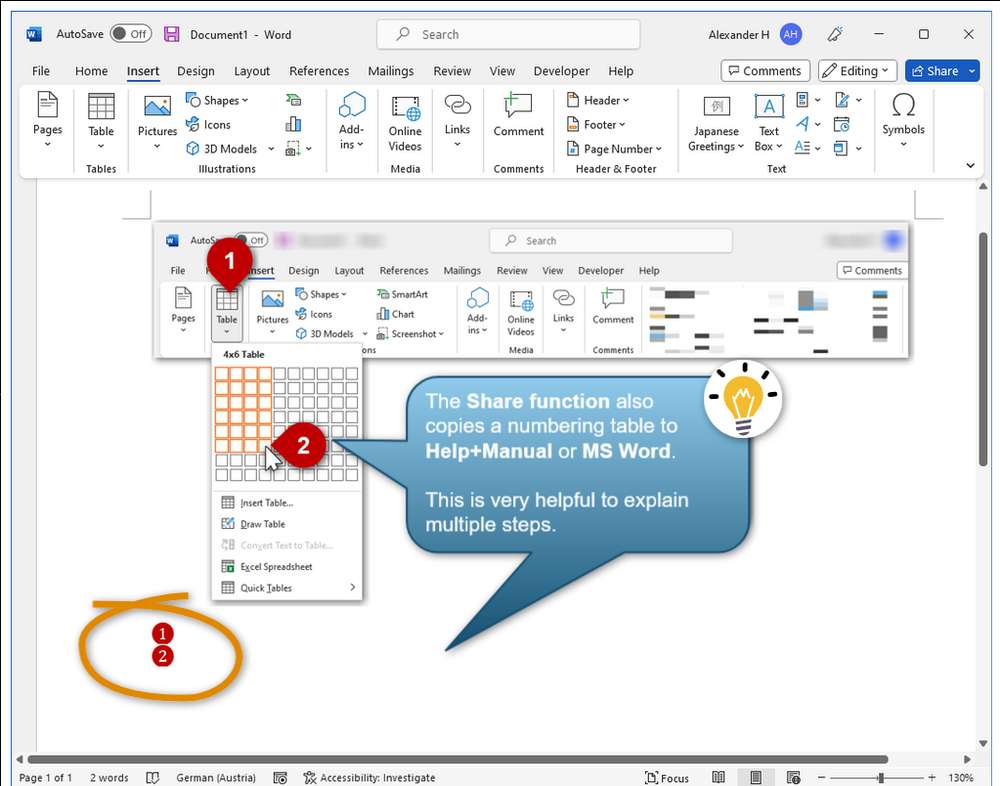Image resolution: width=1000 pixels, height=786 pixels.
Task: Collapse the ribbon with the chevron
Action: click(x=970, y=165)
